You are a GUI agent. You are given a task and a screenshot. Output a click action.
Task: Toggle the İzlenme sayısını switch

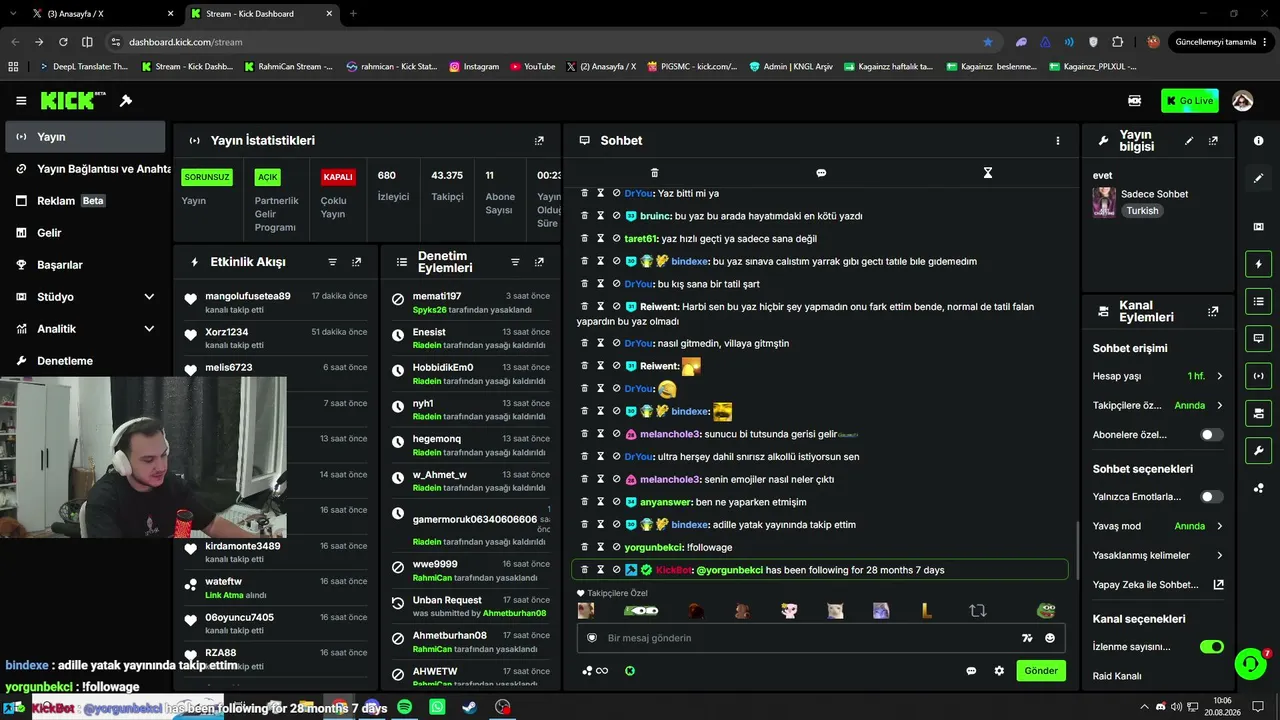point(1211,647)
